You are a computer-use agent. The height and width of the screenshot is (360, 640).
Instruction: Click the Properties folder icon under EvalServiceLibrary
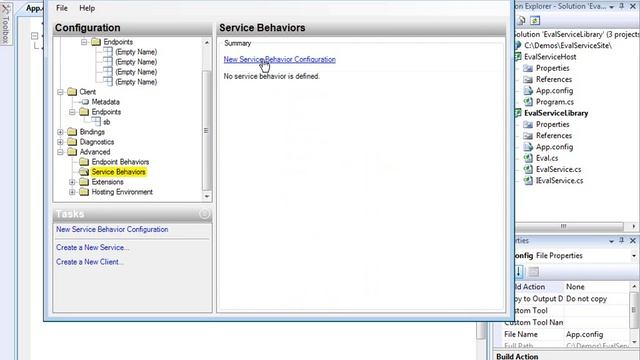(x=528, y=124)
